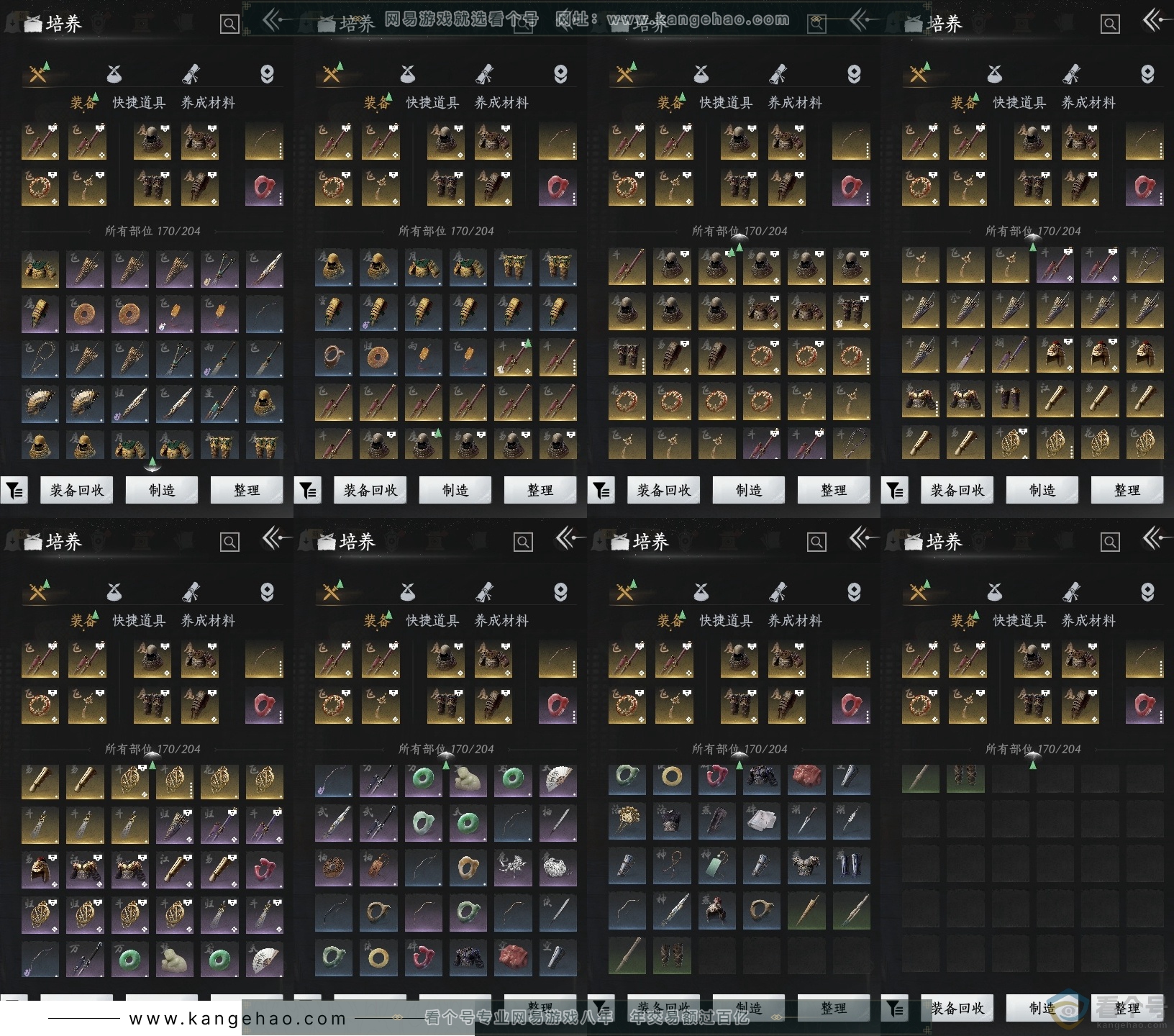Click 整理 button in top row third panel

pyautogui.click(x=834, y=491)
